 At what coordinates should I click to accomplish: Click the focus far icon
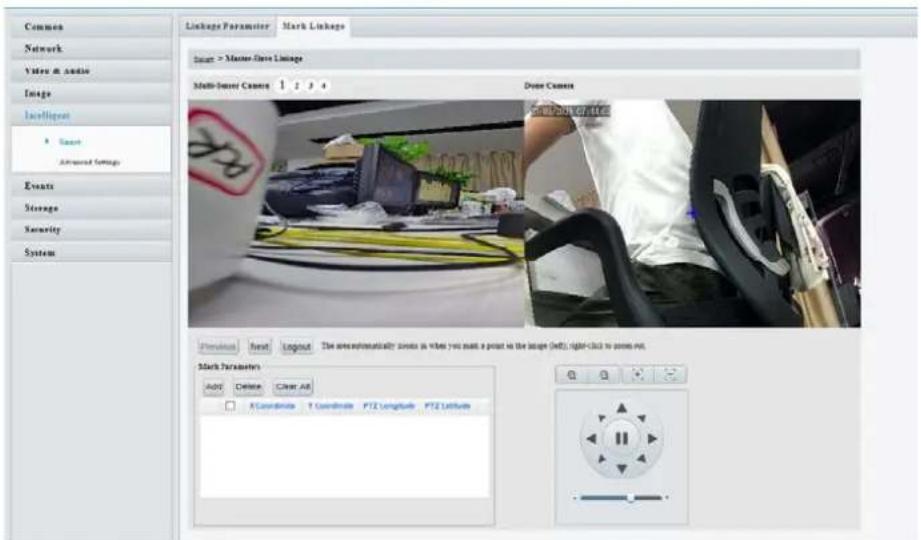coord(670,375)
